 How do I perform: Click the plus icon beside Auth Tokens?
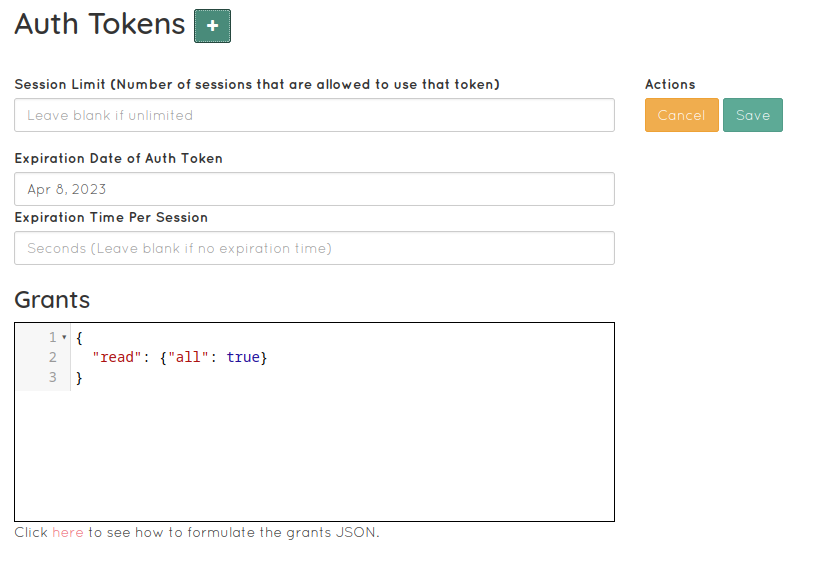[x=212, y=26]
